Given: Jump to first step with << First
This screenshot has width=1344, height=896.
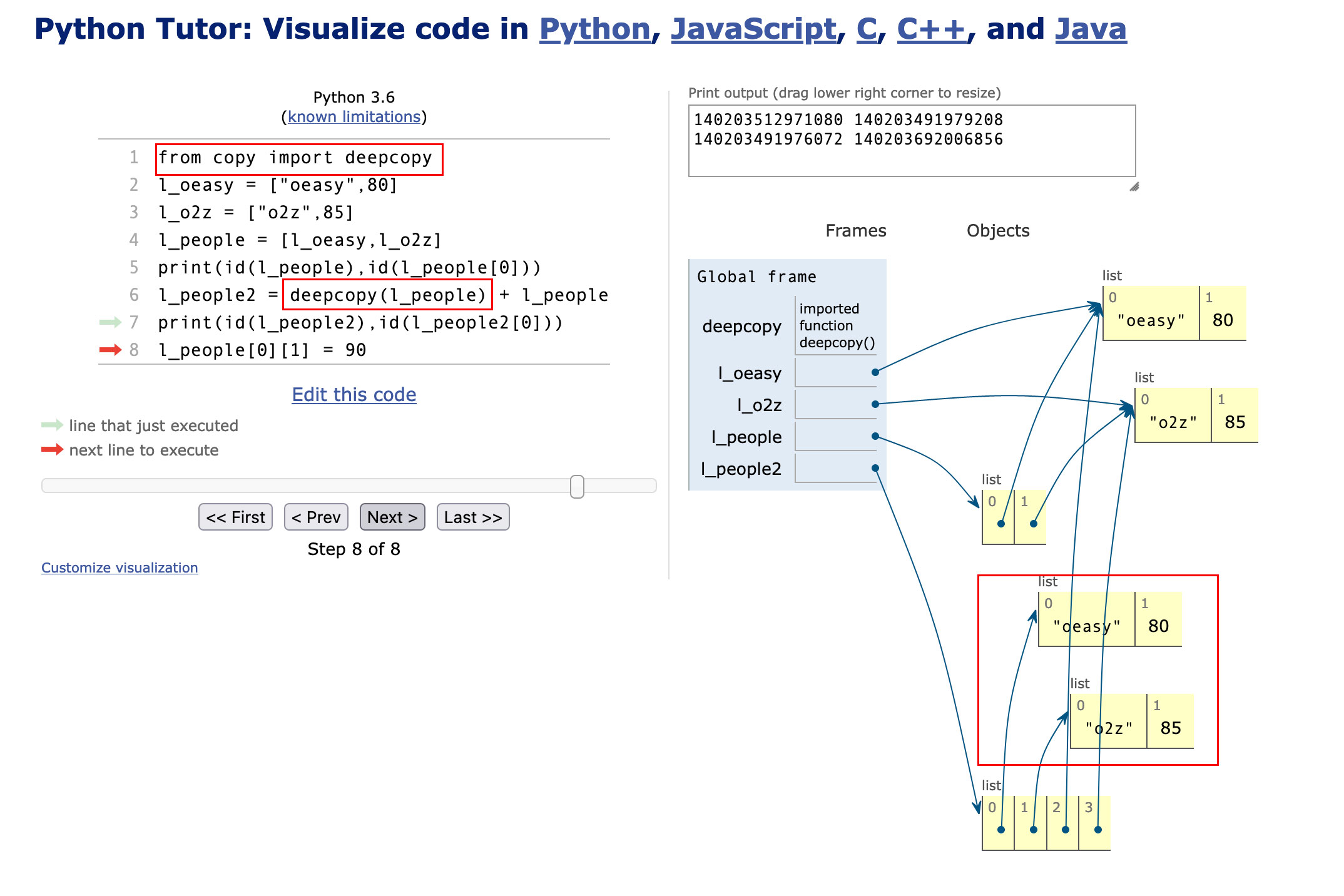Looking at the screenshot, I should tap(235, 517).
